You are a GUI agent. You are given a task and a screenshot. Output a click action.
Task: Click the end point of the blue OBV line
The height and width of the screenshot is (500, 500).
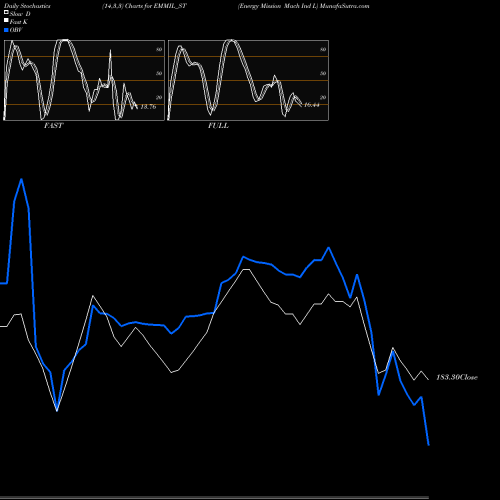(428, 444)
